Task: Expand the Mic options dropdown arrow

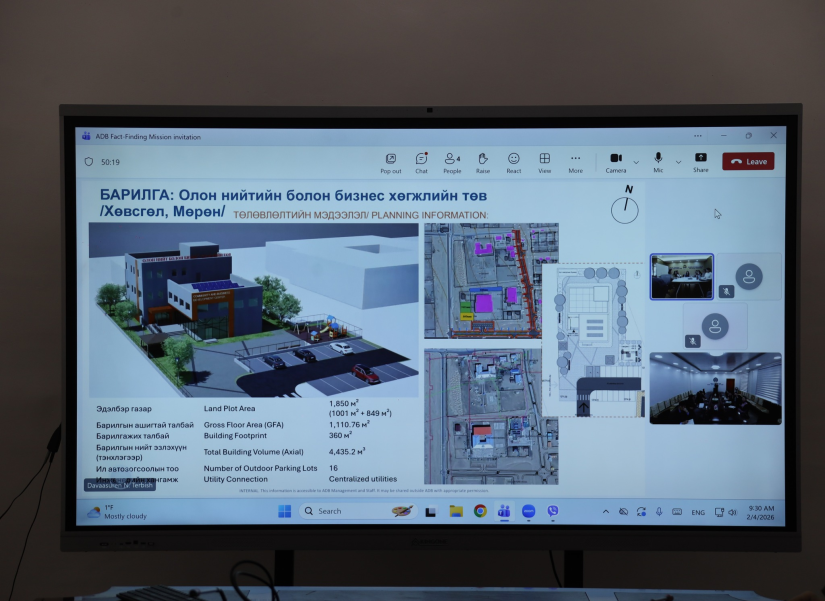Action: [678, 161]
